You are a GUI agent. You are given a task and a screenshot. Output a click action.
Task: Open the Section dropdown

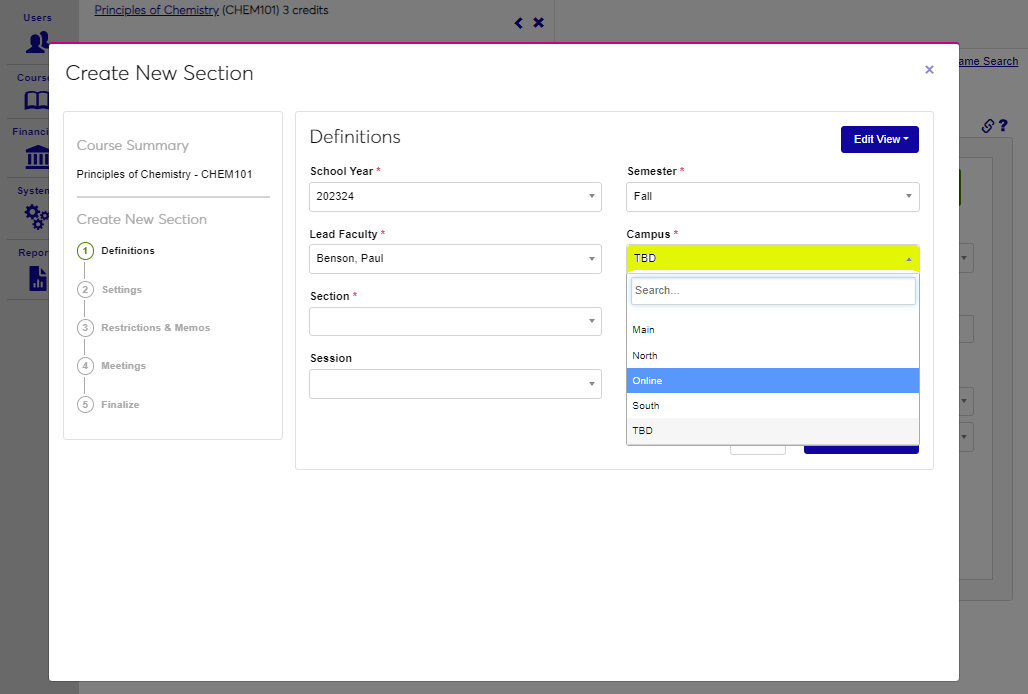(x=455, y=322)
